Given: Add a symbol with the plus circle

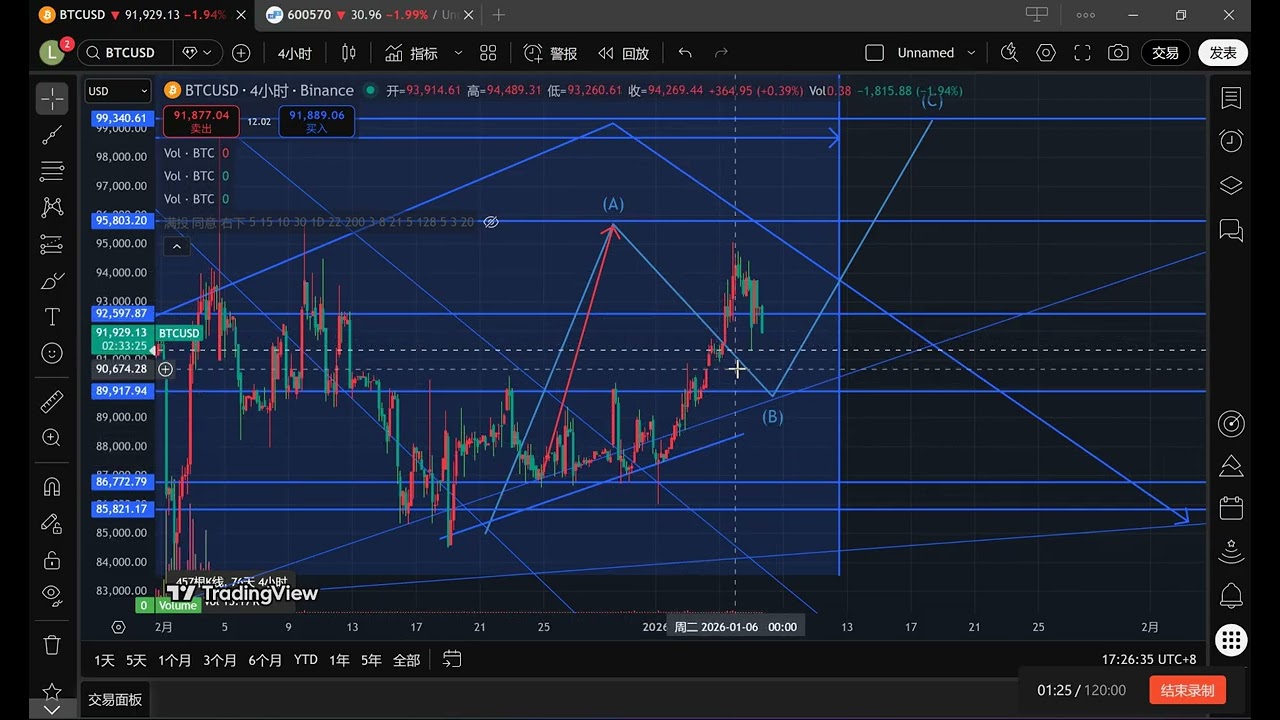Looking at the screenshot, I should pyautogui.click(x=241, y=53).
